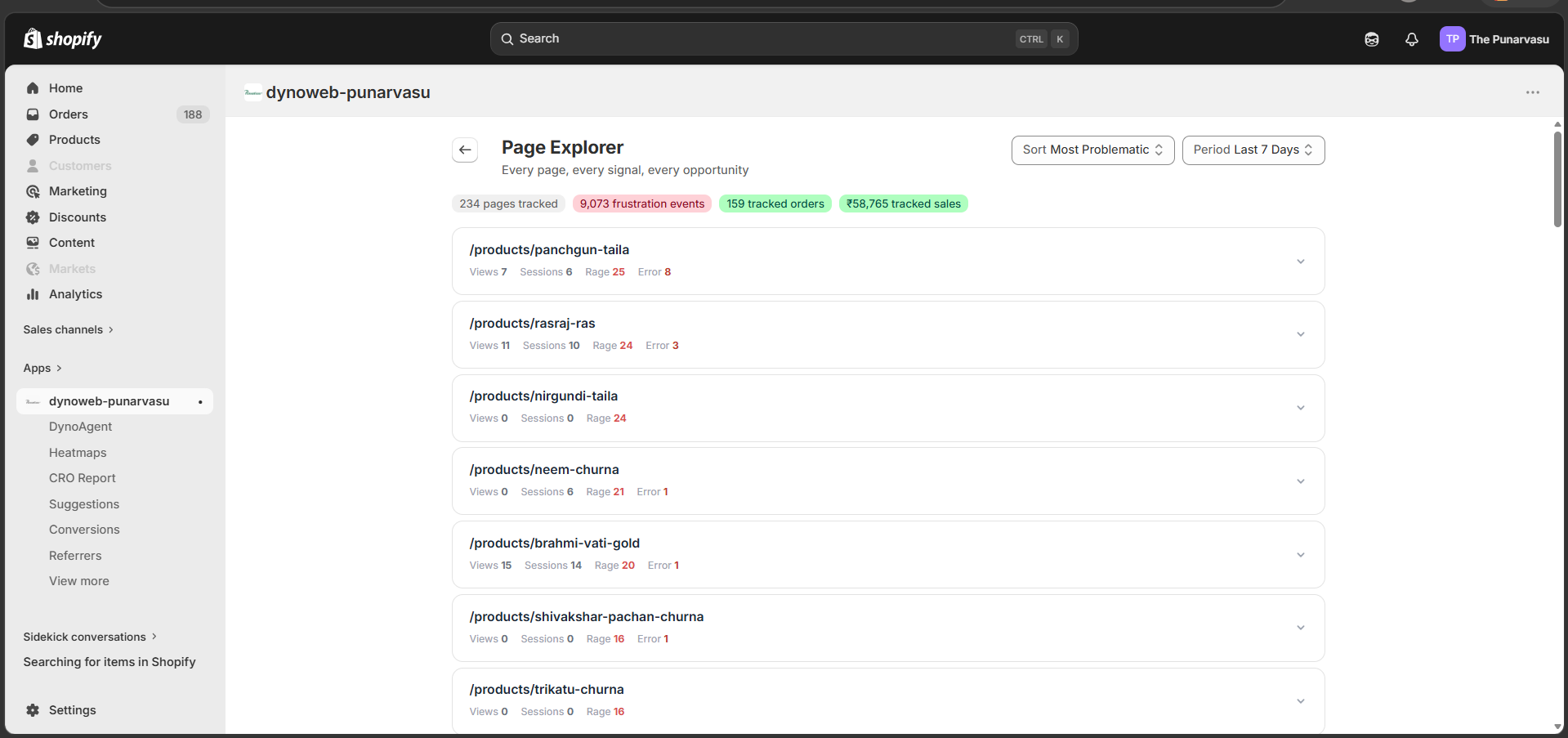
Task: Click the '159 tracked orders' badge
Action: click(775, 204)
